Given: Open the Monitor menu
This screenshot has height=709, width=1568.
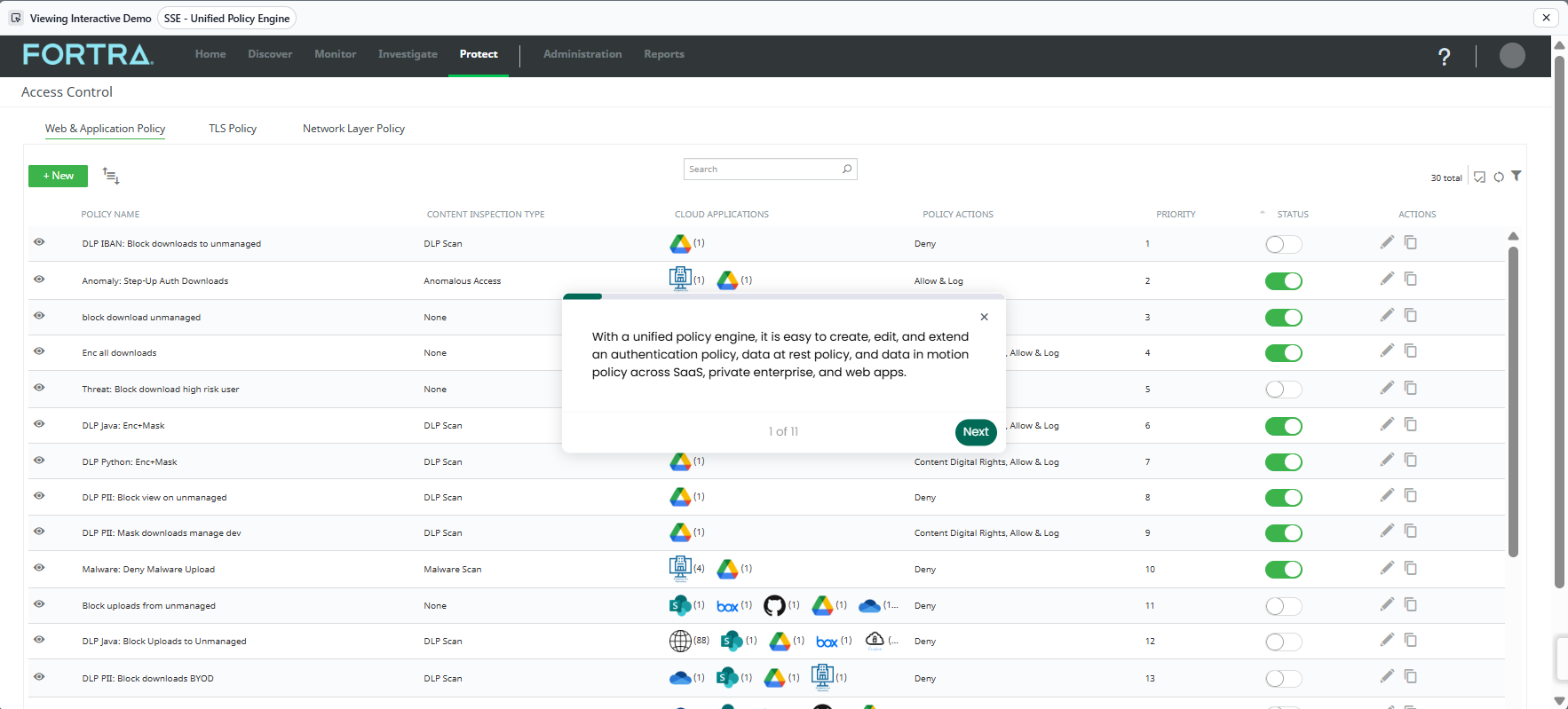Looking at the screenshot, I should click(335, 54).
